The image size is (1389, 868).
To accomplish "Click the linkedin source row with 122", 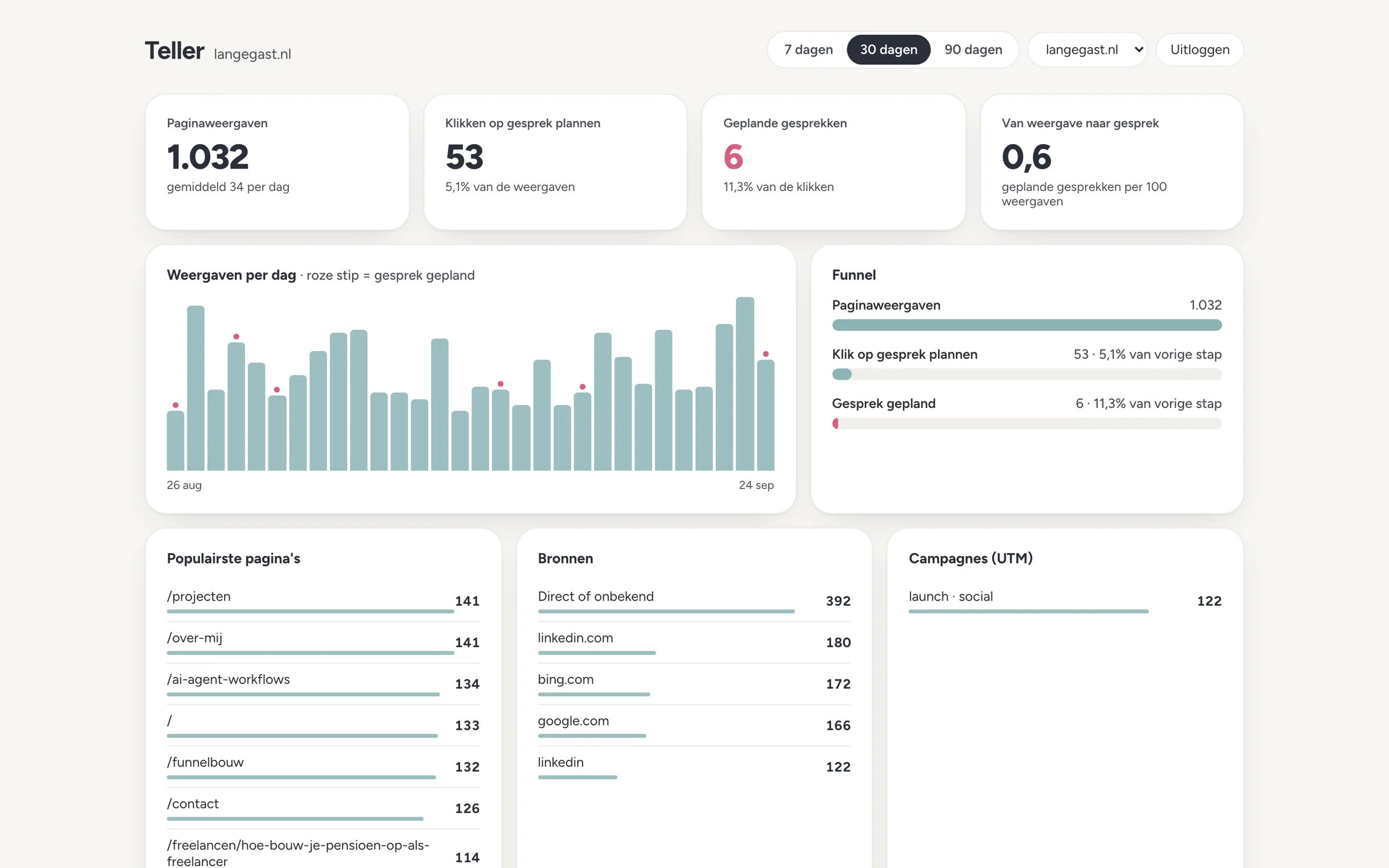I will tap(694, 767).
